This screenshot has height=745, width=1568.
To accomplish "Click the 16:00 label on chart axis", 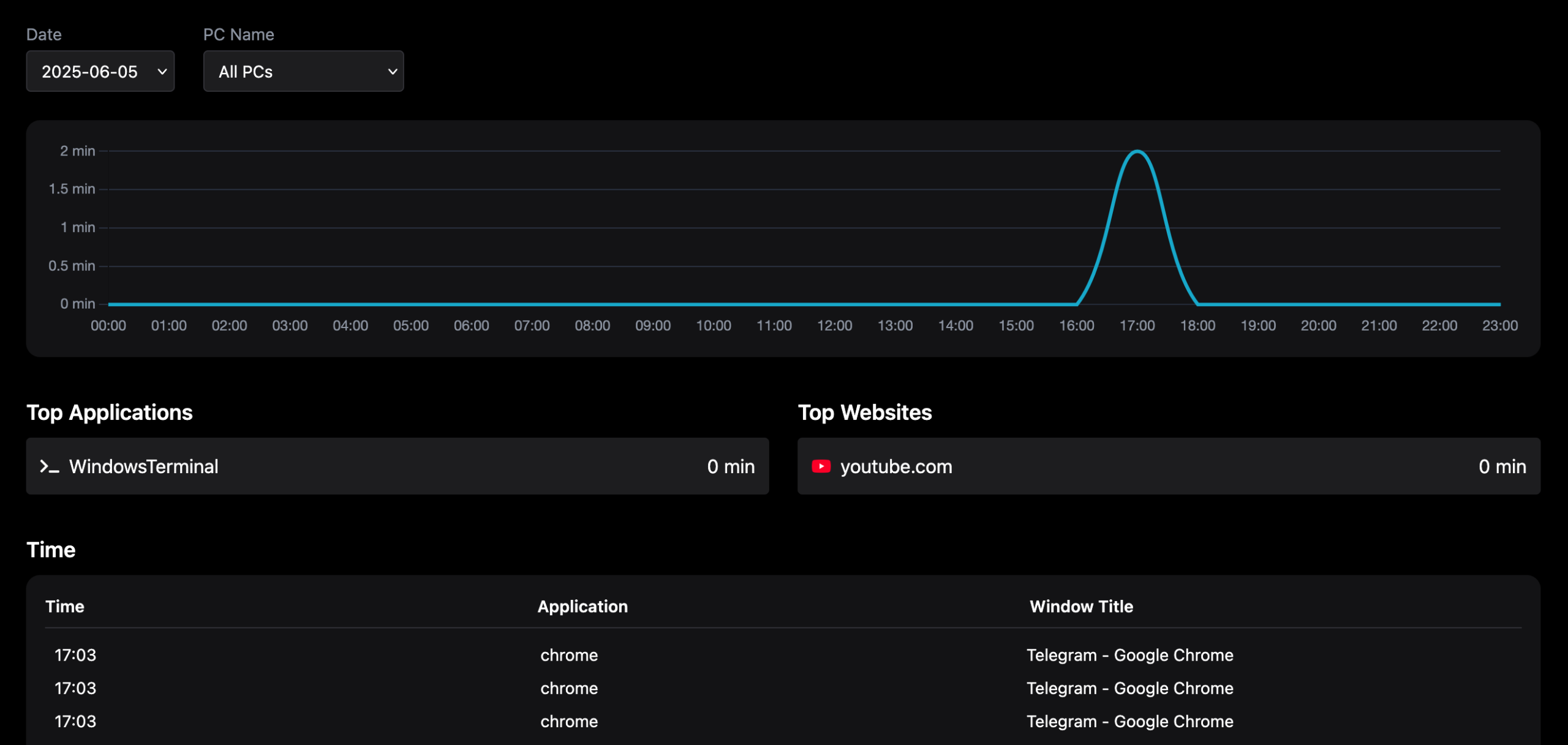I will [1076, 326].
